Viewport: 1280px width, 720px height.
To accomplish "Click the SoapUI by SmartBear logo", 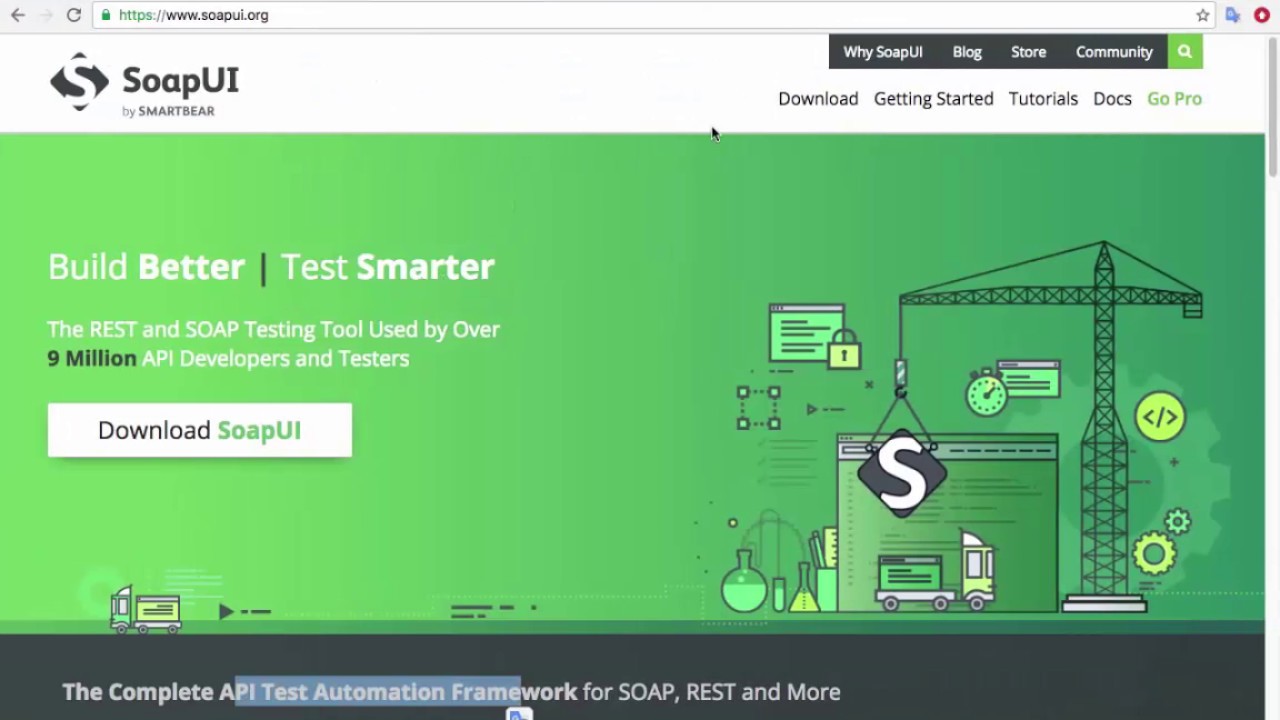I will pyautogui.click(x=145, y=85).
